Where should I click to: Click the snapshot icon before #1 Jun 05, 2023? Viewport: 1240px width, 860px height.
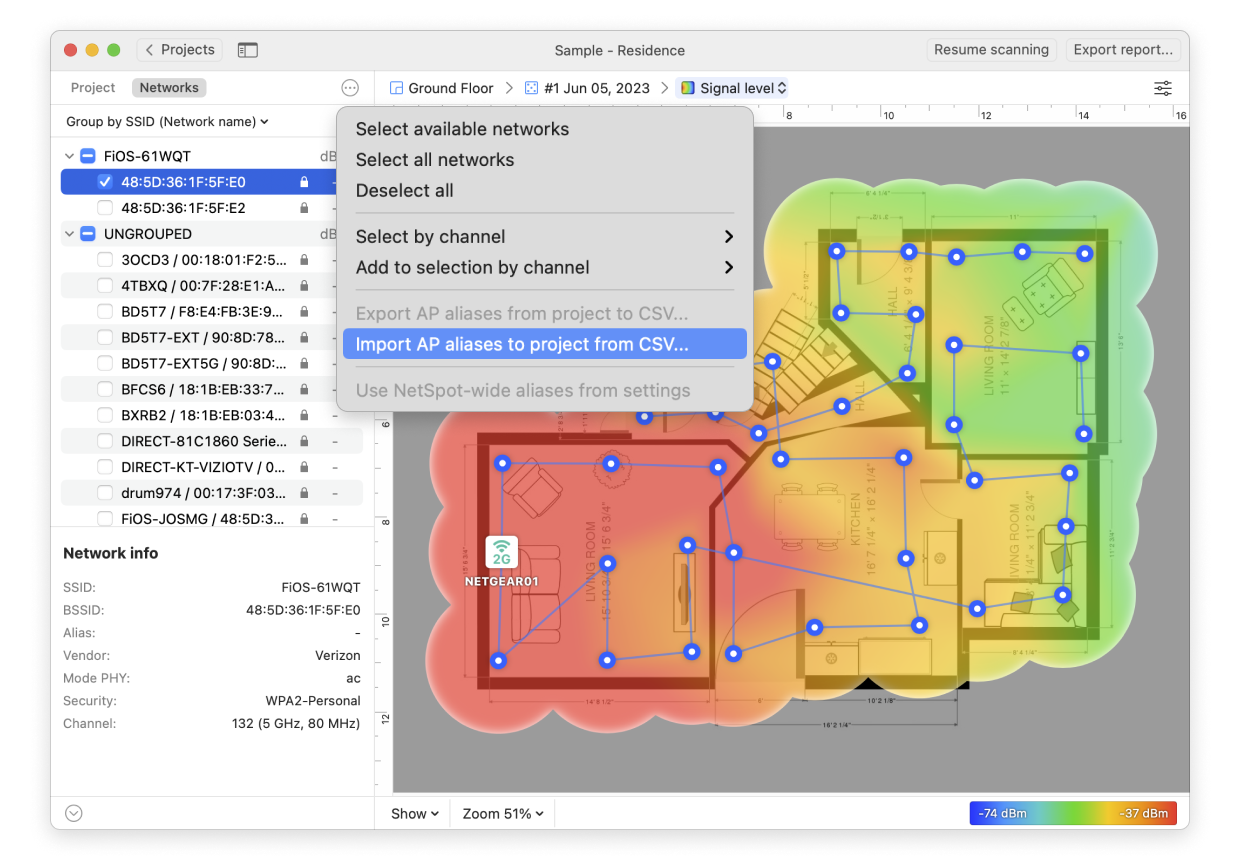532,88
